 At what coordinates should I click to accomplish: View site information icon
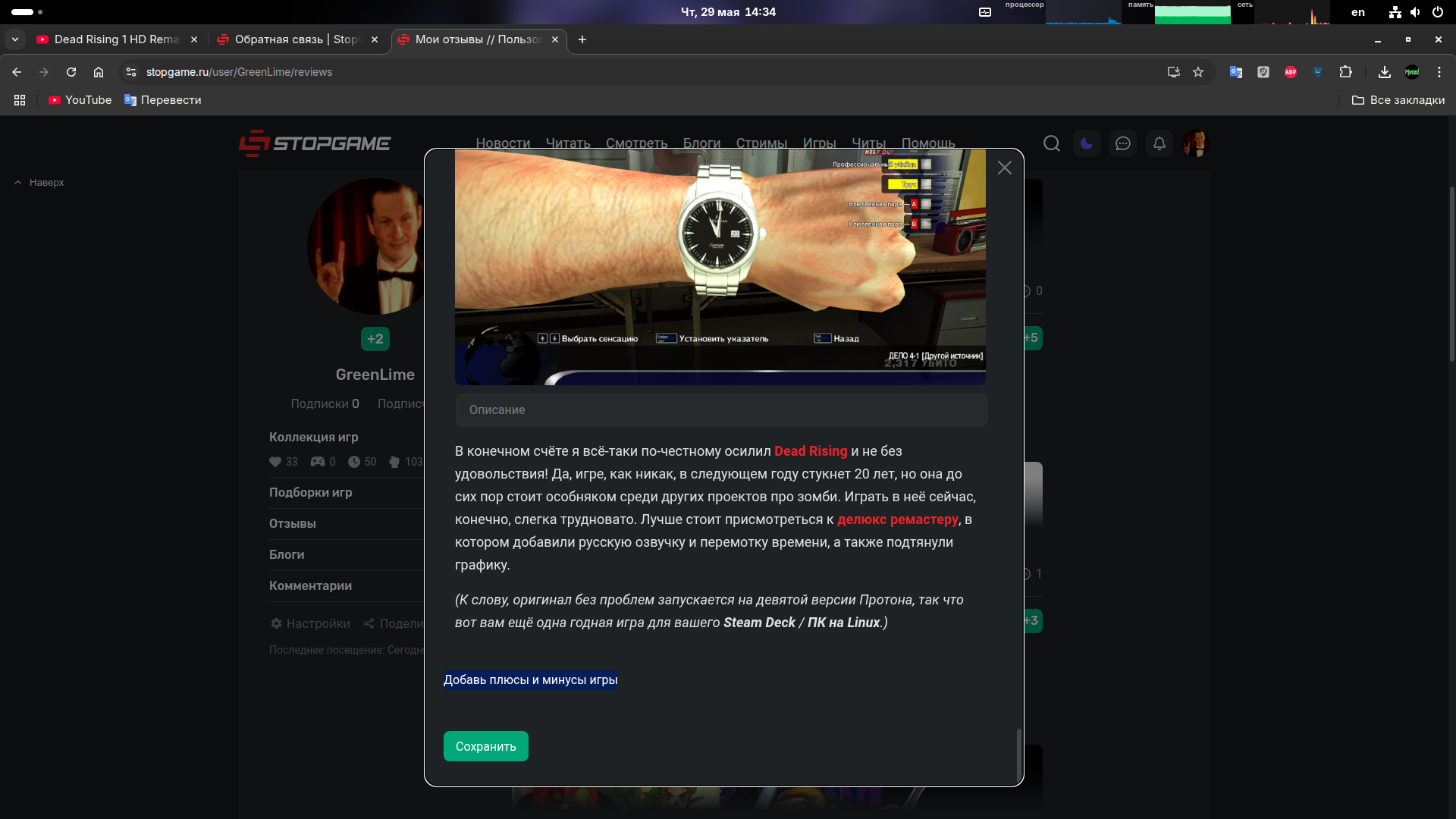tap(131, 72)
